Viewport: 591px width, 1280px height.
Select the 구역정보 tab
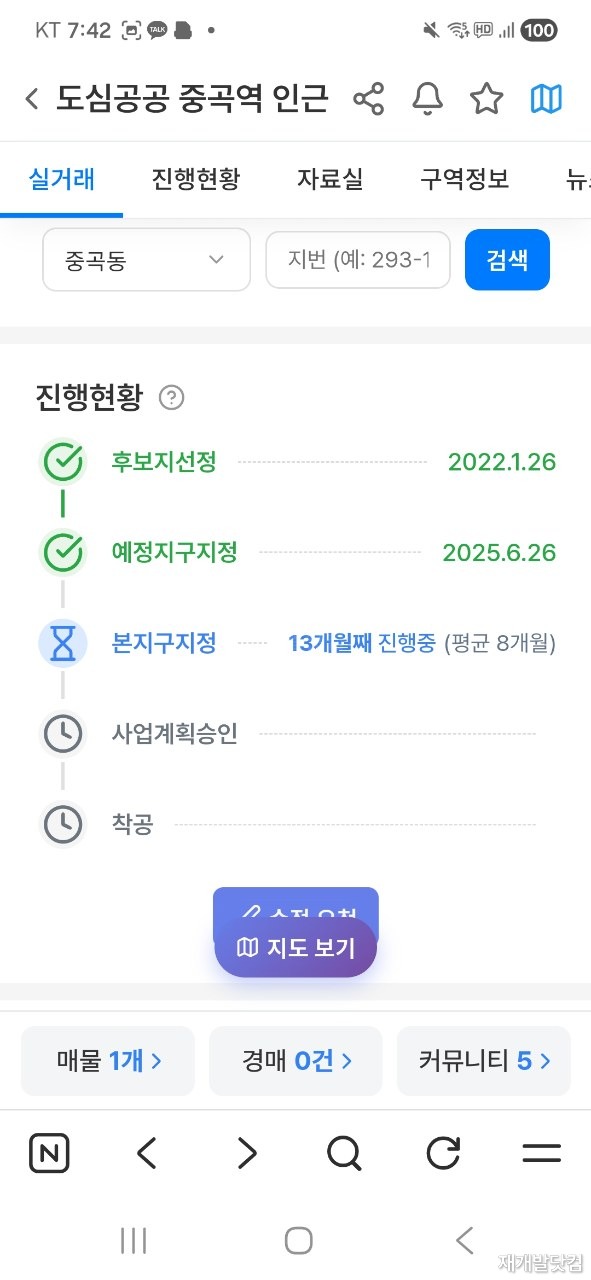464,179
